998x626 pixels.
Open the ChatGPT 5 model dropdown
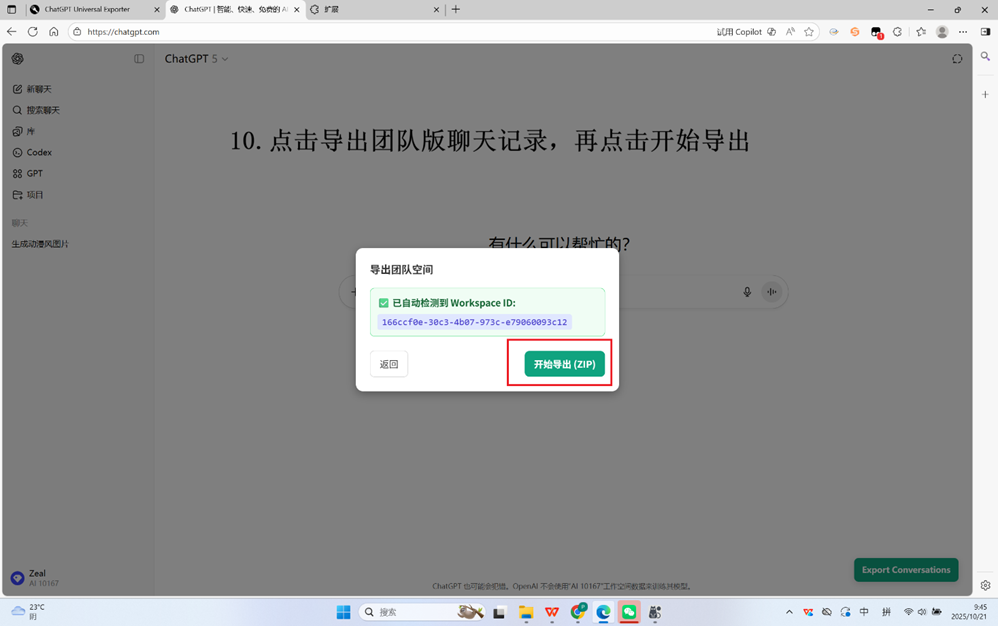click(197, 58)
